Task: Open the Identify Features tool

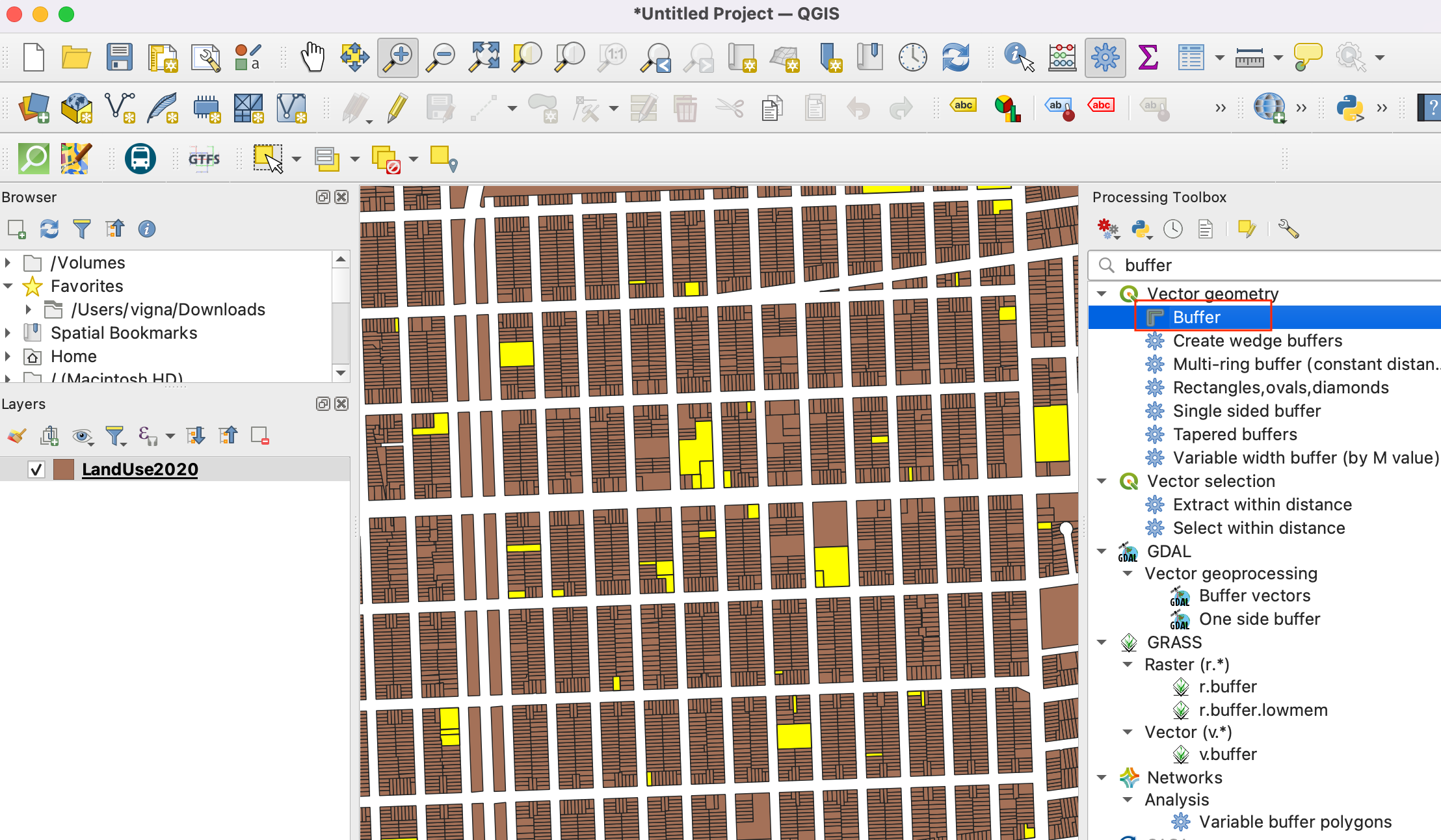Action: [1018, 57]
